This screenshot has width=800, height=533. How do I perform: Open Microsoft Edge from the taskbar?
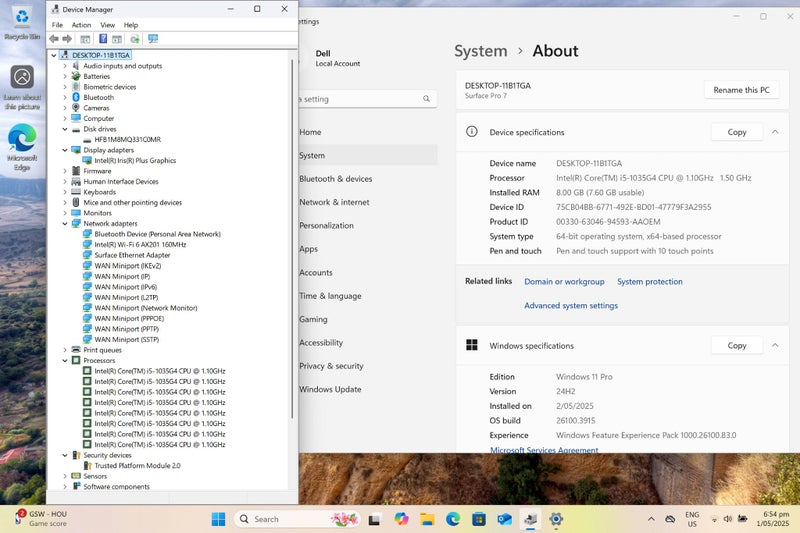453,519
